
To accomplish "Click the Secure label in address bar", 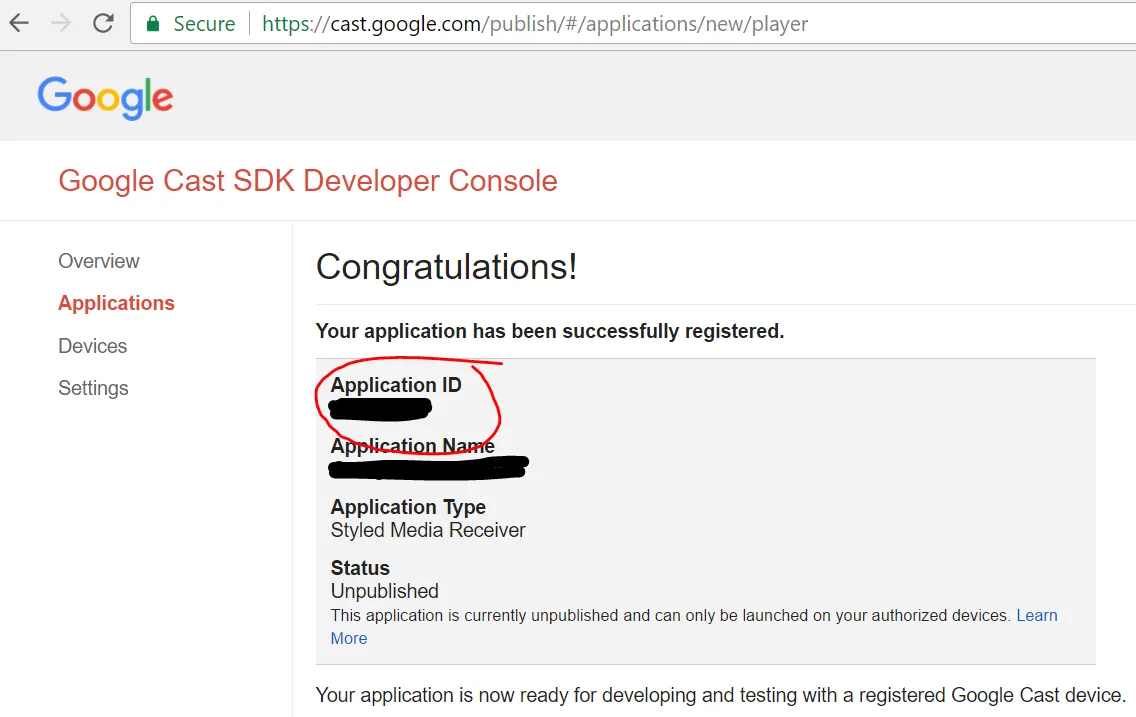I will pyautogui.click(x=204, y=24).
